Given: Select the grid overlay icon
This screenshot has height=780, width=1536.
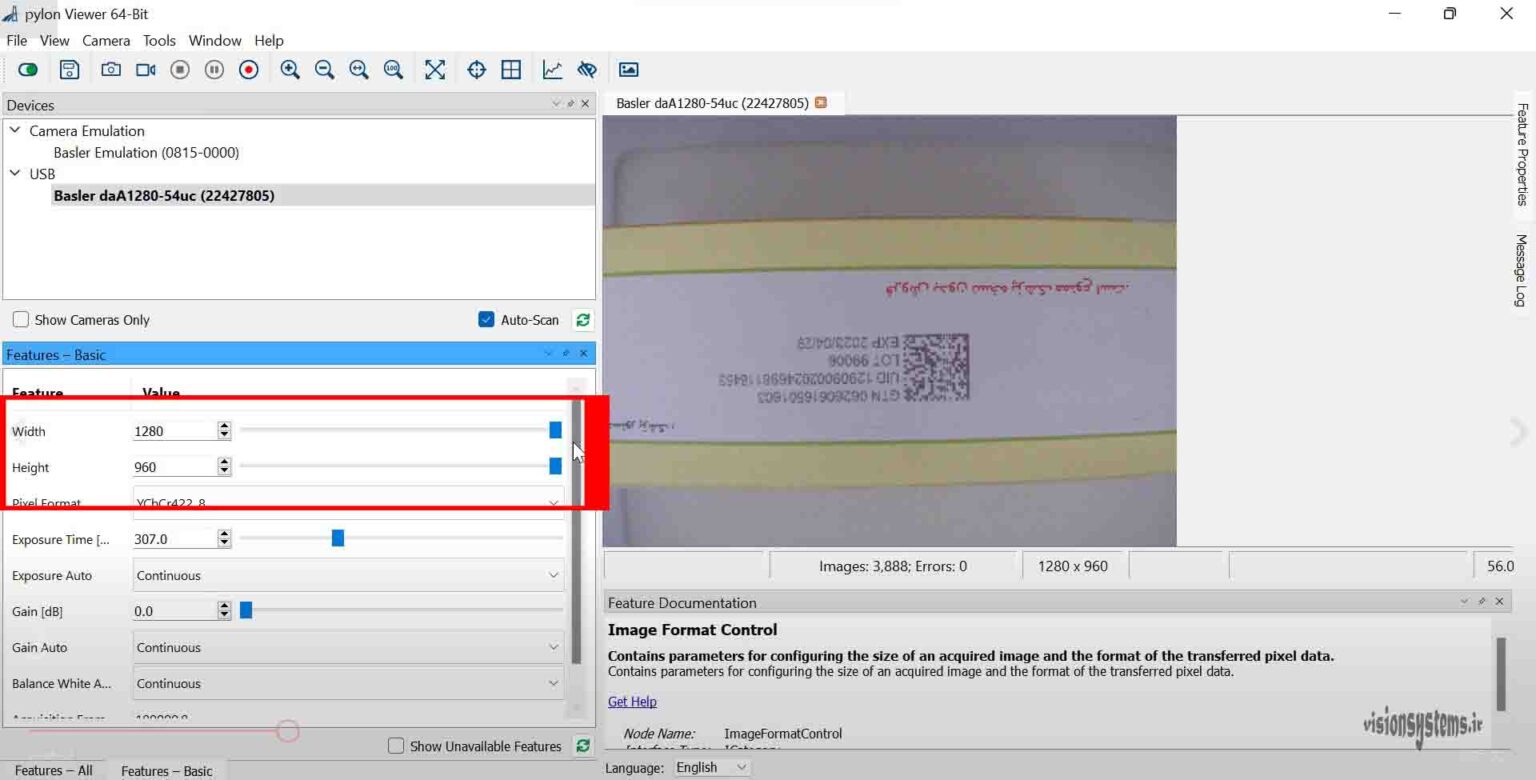Looking at the screenshot, I should [x=511, y=69].
